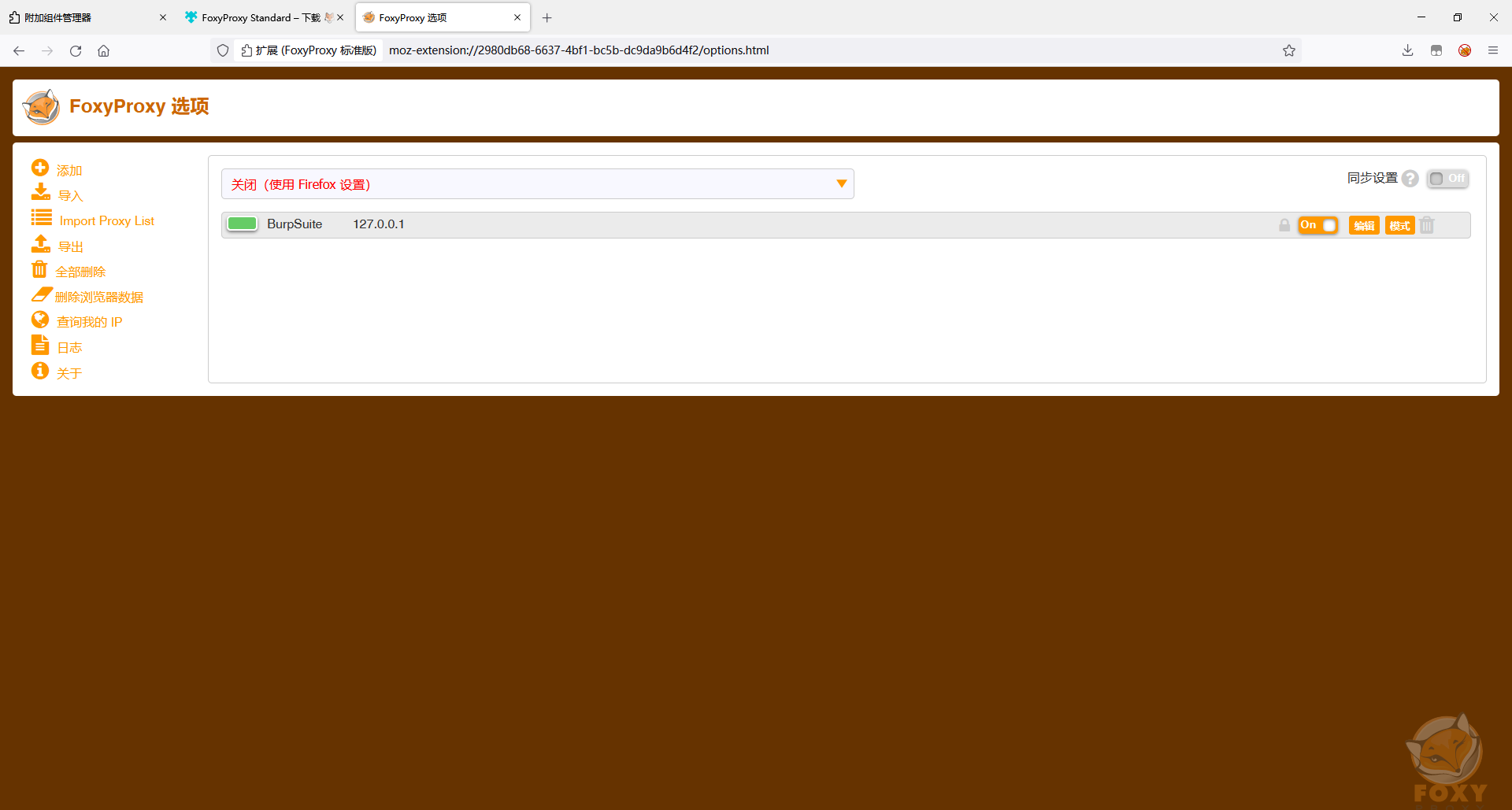Click the globe icon for What's My IP
Viewport: 1512px width, 810px height.
[x=40, y=320]
